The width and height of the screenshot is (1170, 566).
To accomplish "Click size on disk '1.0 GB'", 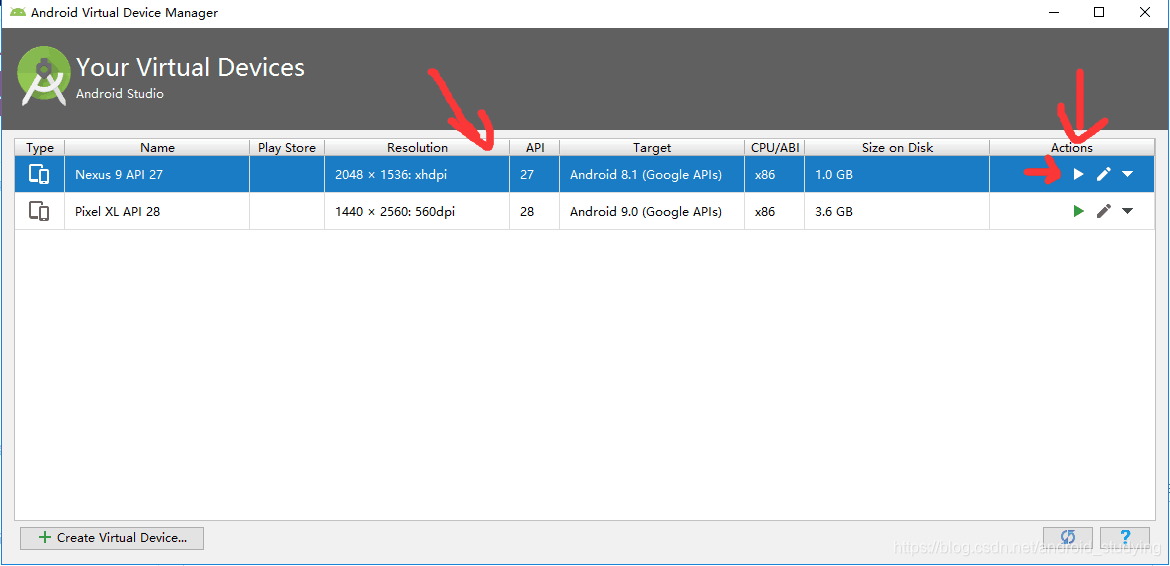I will (897, 174).
